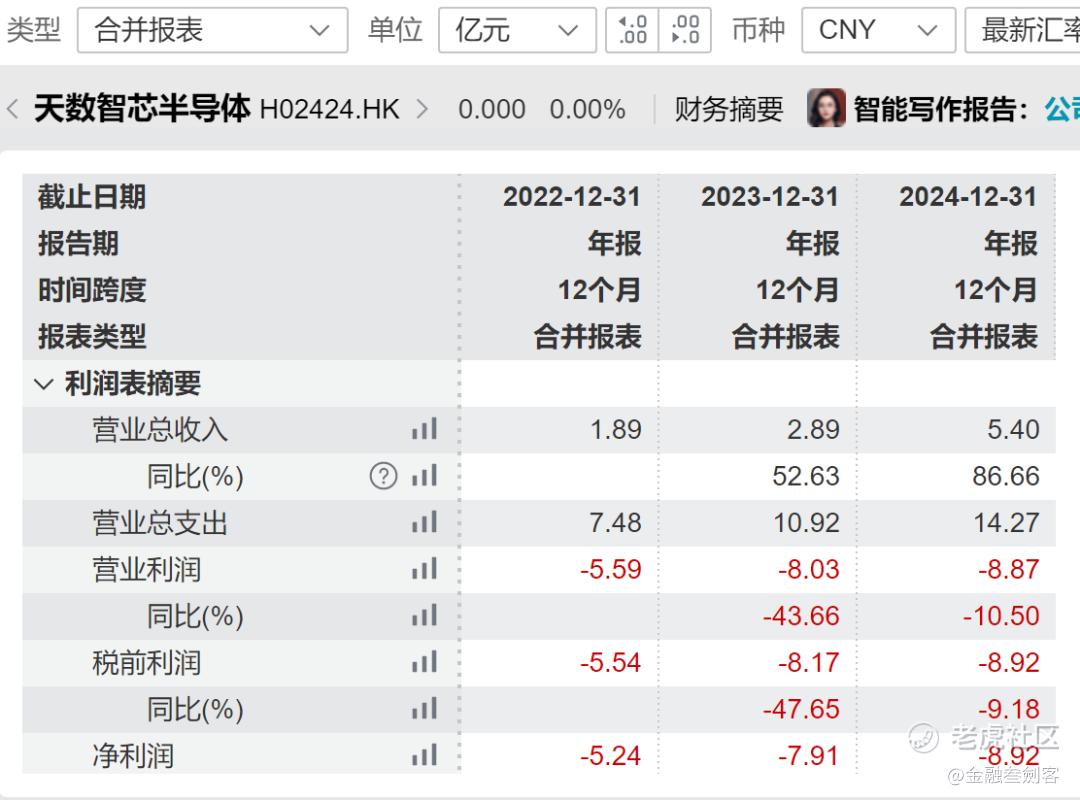Click revenue growth value 86.66
The width and height of the screenshot is (1080, 800).
coord(1006,476)
